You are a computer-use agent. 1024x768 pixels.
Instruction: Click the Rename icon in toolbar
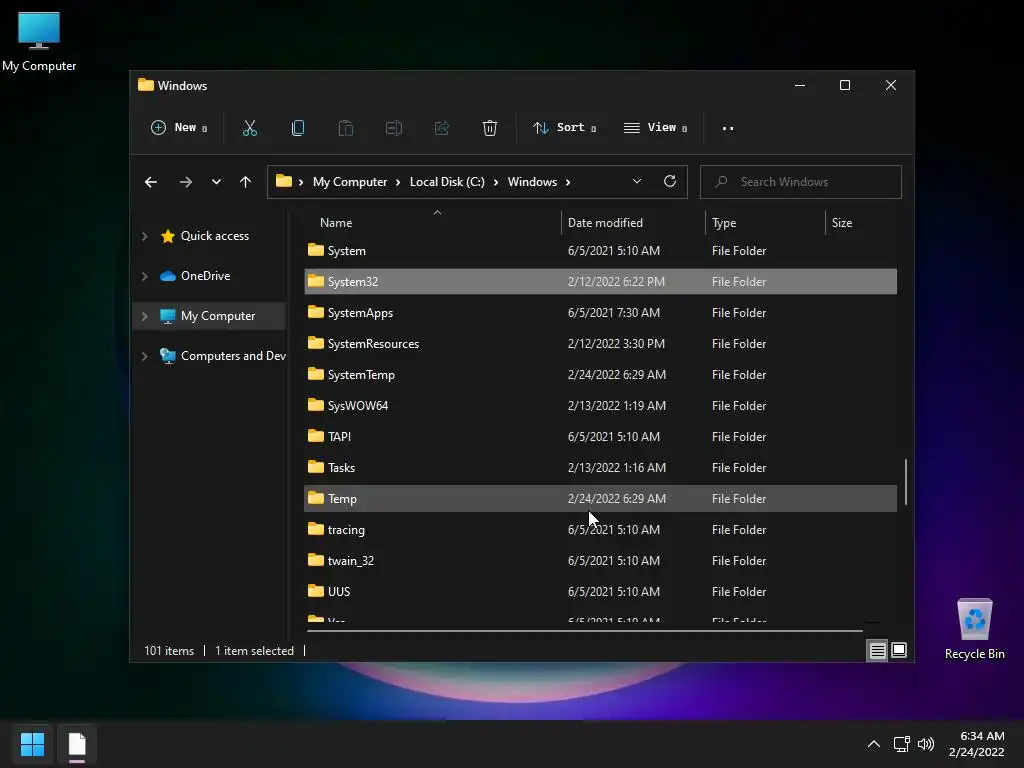[394, 128]
